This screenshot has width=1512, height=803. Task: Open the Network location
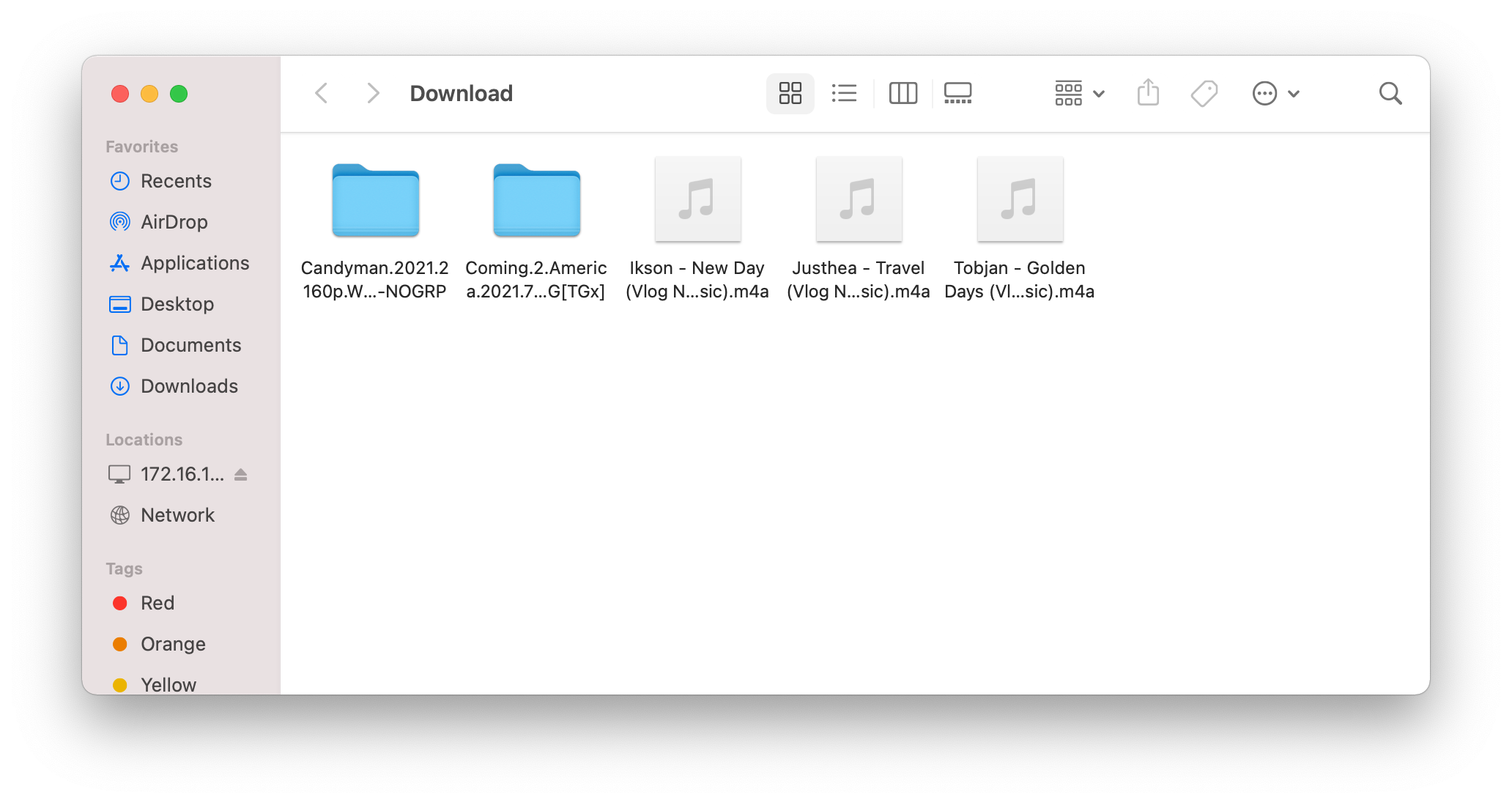click(x=177, y=515)
